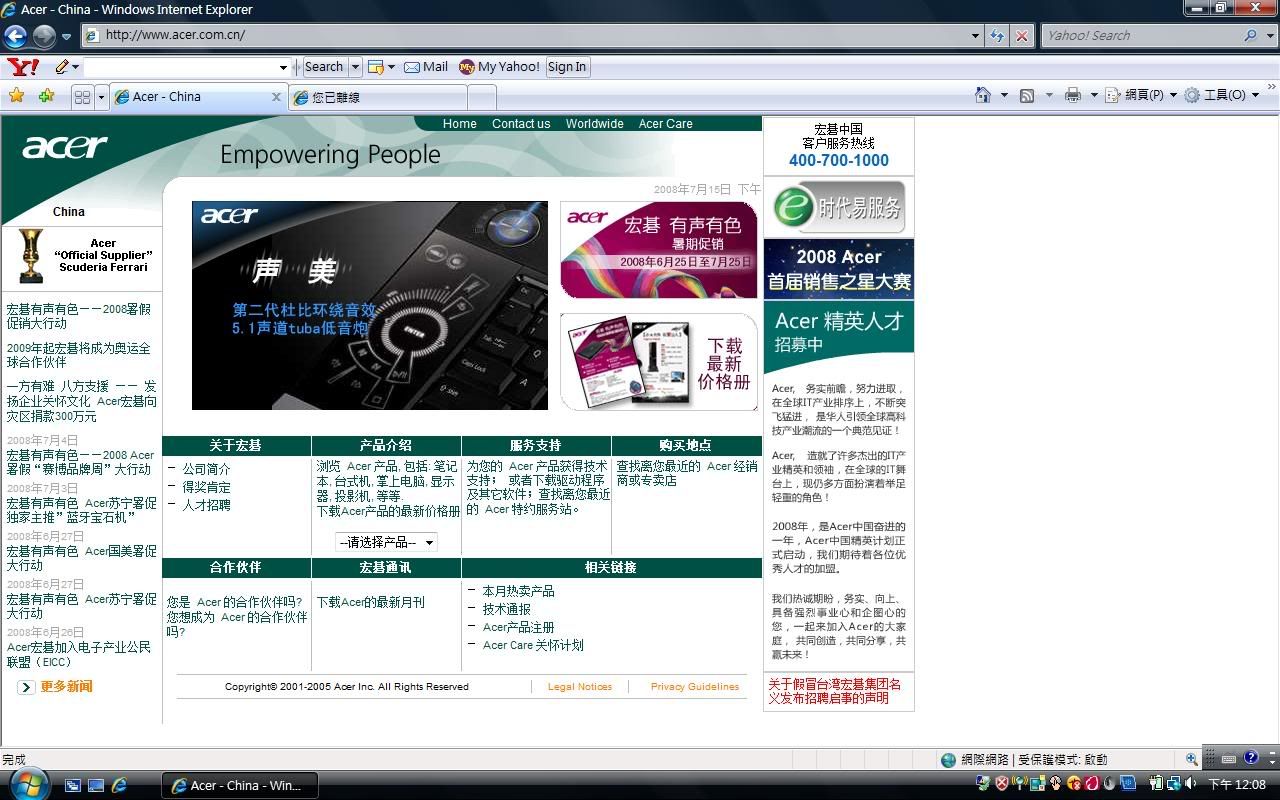1280x800 pixels.
Task: Click the zoom level magnifier in status bar
Action: click(1191, 759)
